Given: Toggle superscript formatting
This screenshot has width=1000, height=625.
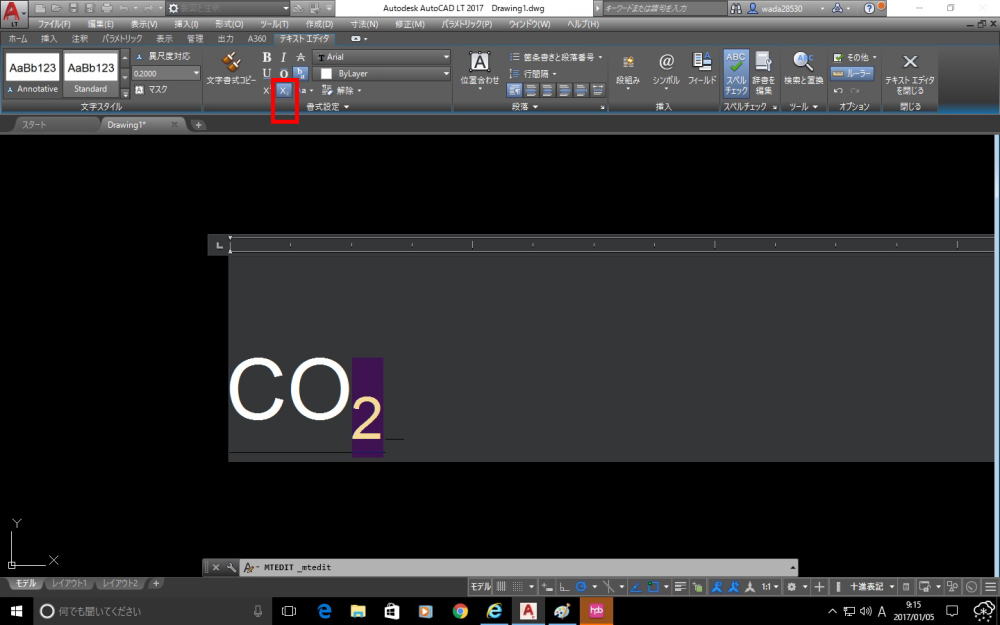Looking at the screenshot, I should [267, 91].
